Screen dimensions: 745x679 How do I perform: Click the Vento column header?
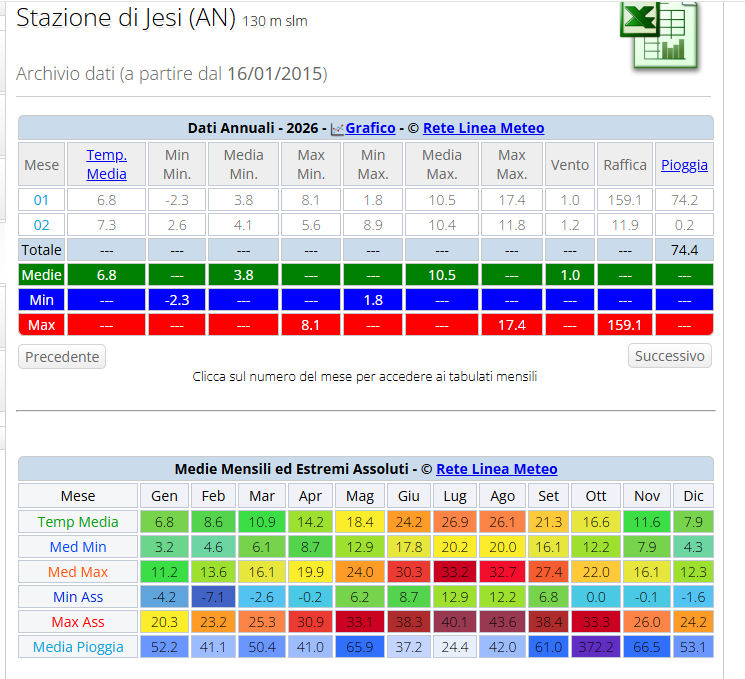tap(570, 165)
